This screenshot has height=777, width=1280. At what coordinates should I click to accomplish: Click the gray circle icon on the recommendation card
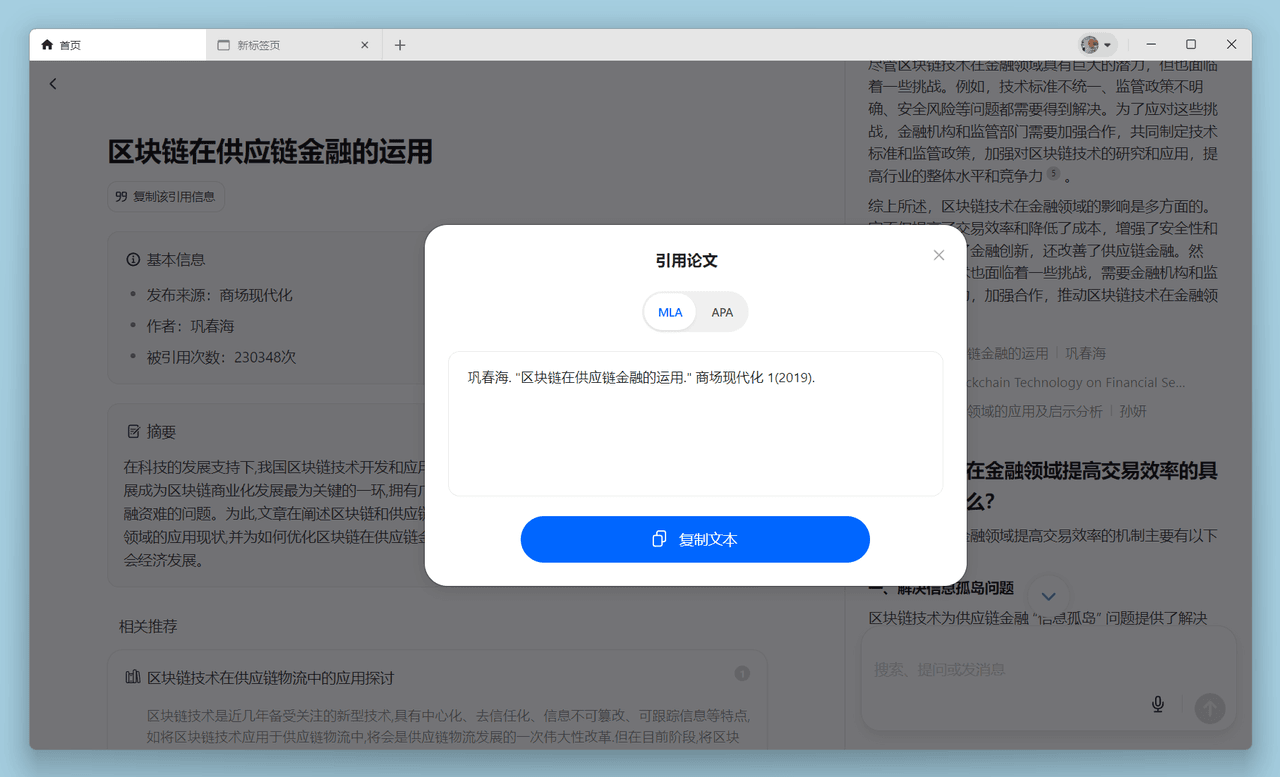tap(742, 673)
